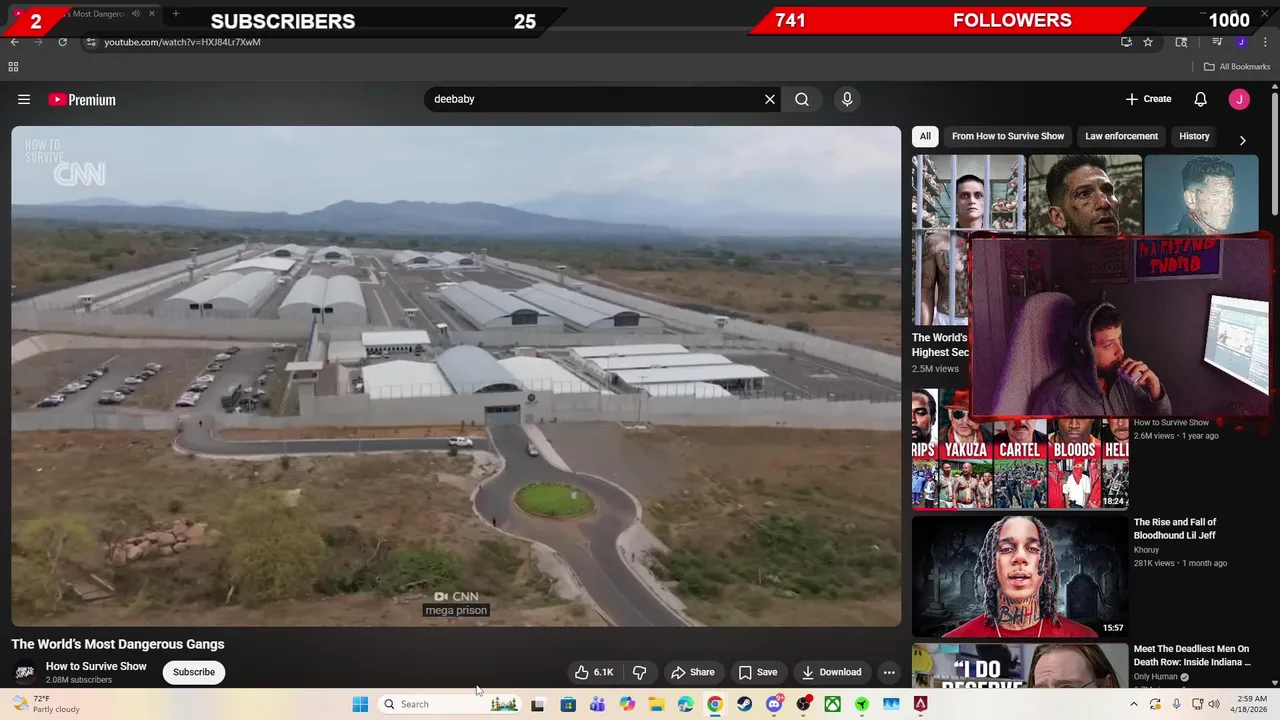Open Meet The Deadliest Men On Death Row
Image resolution: width=1280 pixels, height=720 pixels.
point(1192,656)
